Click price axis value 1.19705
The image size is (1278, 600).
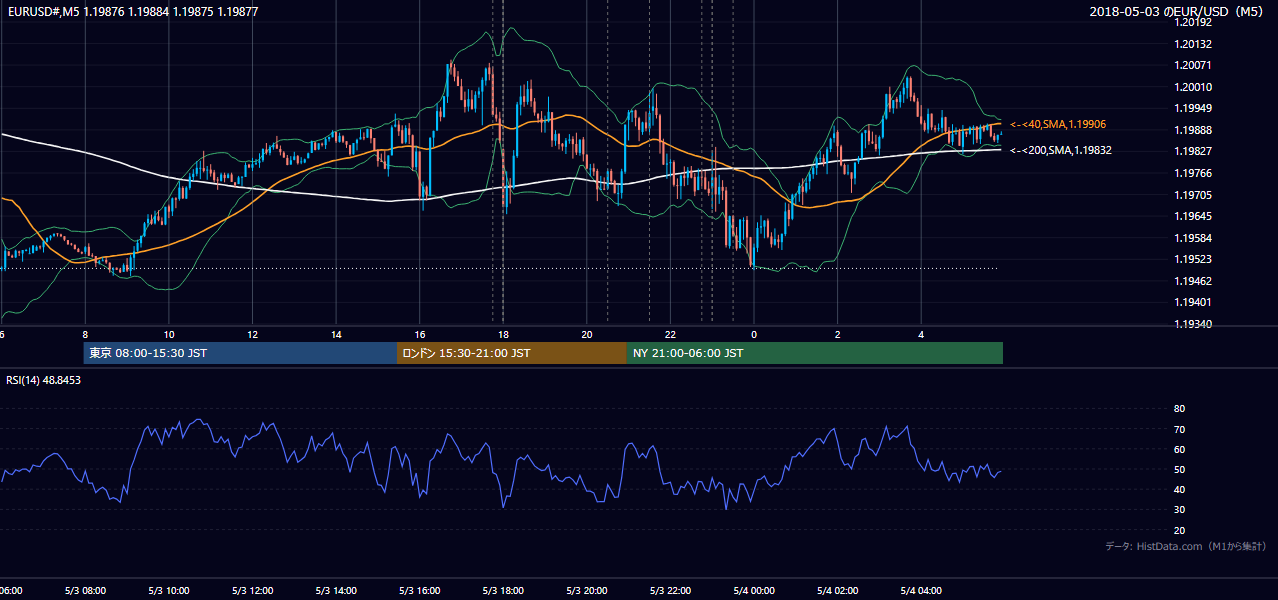1194,195
